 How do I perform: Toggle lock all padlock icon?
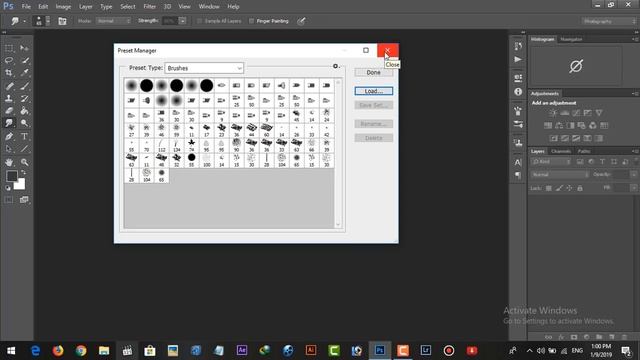click(580, 188)
